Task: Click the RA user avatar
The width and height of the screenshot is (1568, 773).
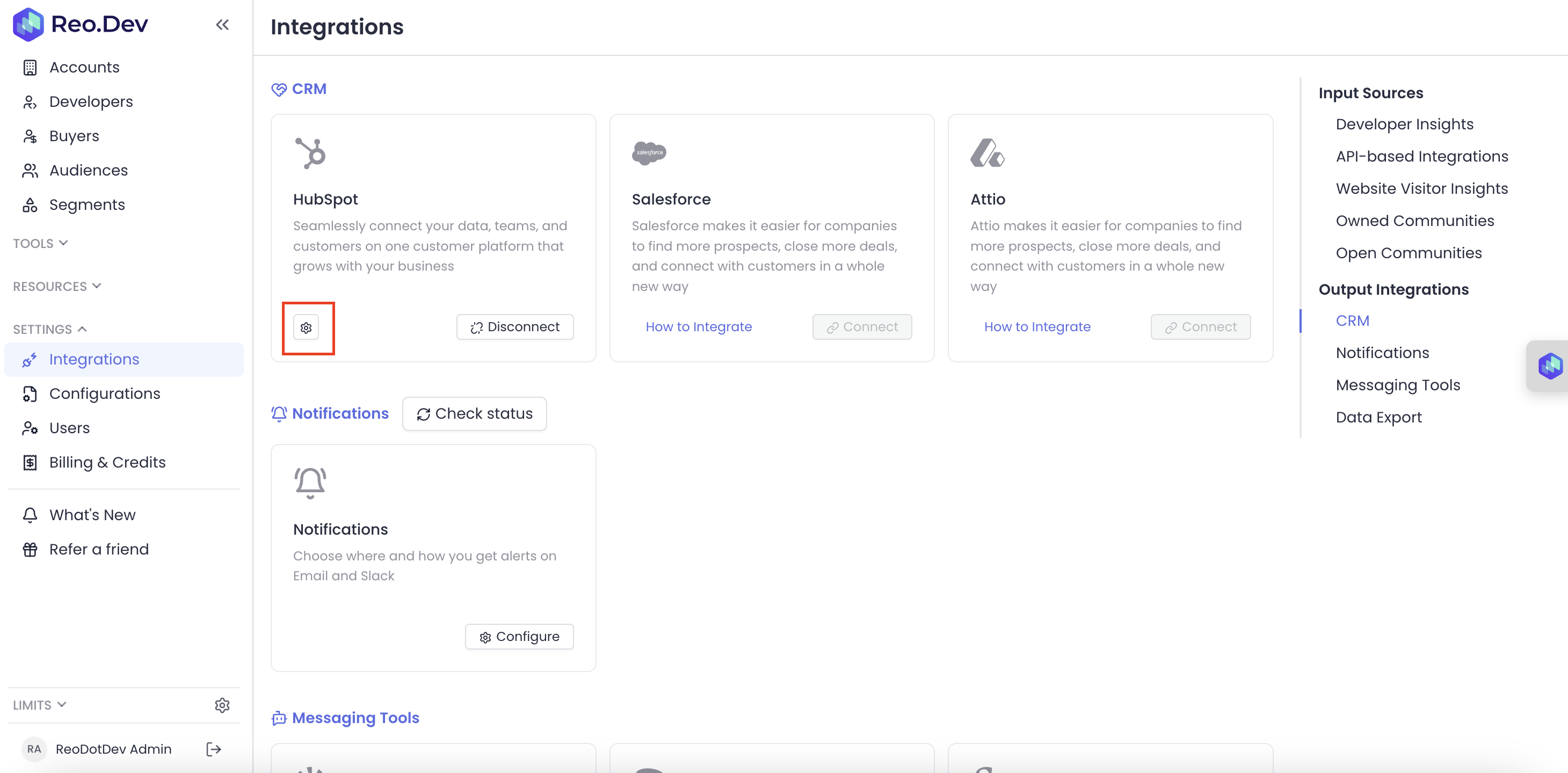Action: pos(34,749)
